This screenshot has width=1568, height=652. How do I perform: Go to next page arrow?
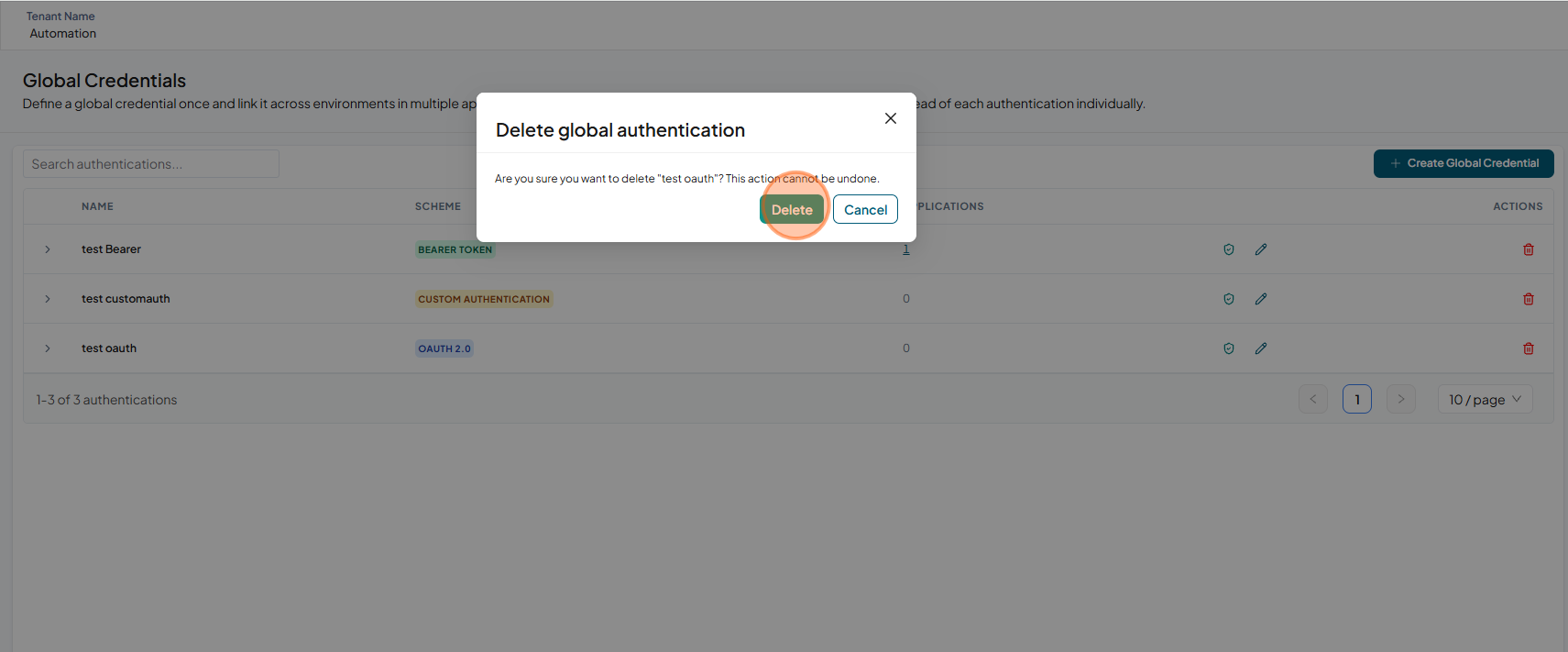coord(1401,399)
